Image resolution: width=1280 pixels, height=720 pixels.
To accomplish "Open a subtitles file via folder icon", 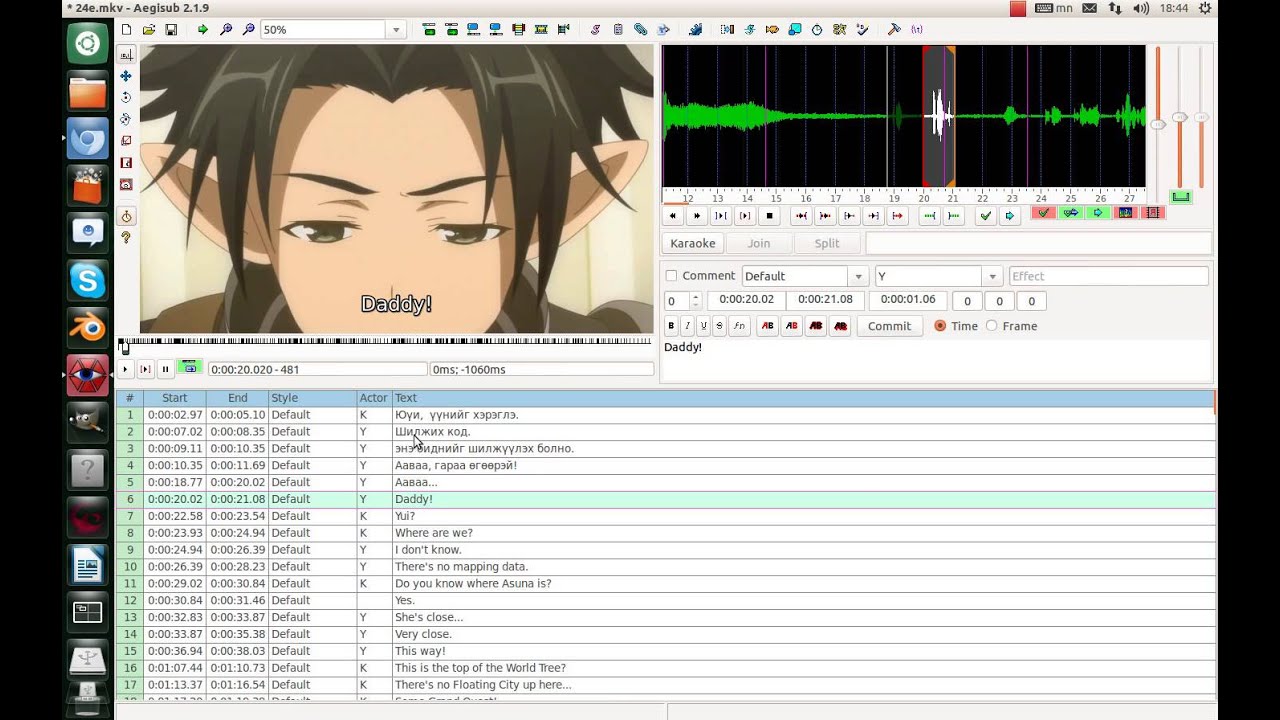I will [x=148, y=30].
